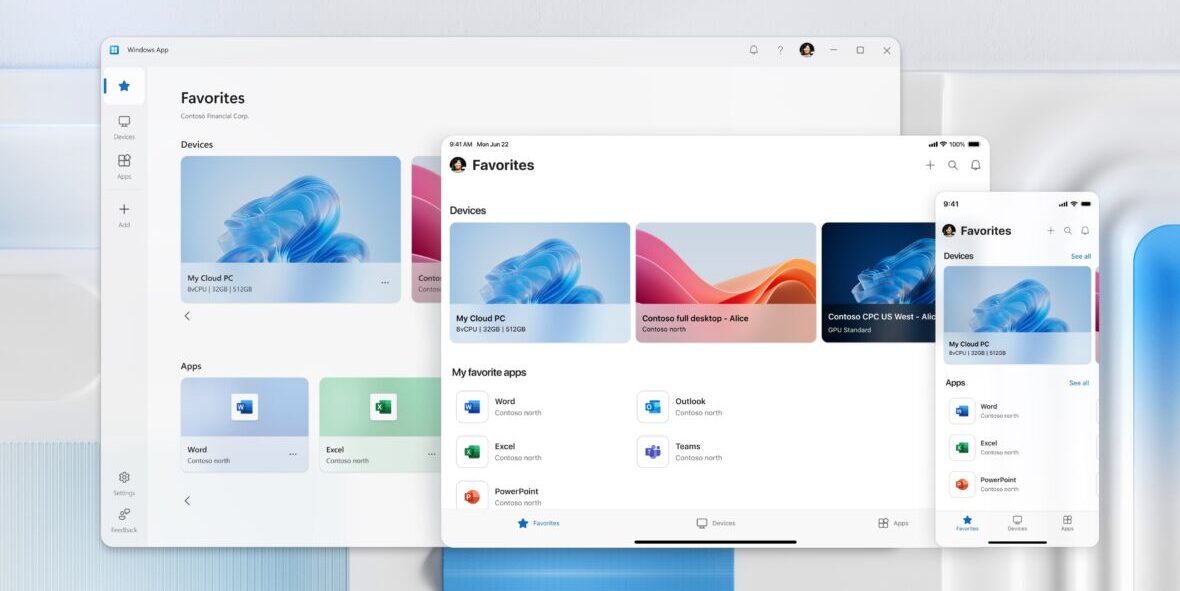Launch Excel icon in phone Apps list
This screenshot has height=591, width=1180.
pos(962,447)
